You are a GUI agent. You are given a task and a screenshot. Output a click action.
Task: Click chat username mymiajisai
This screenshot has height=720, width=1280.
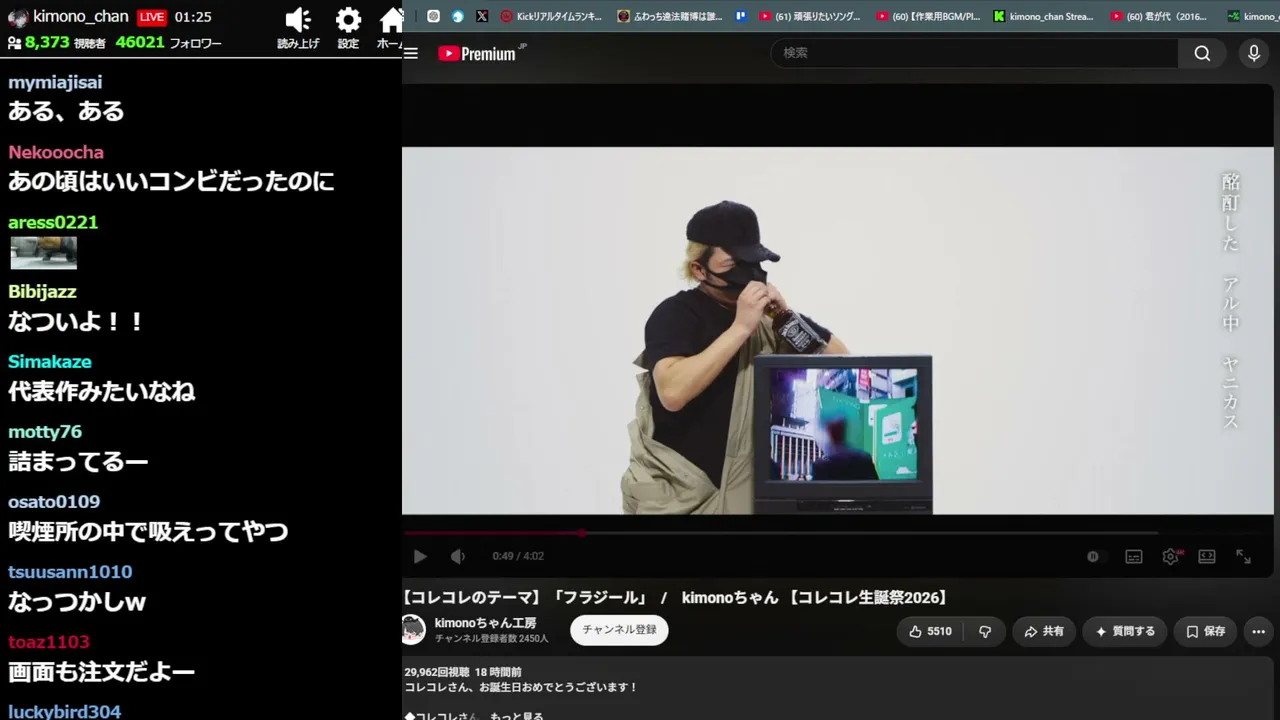point(55,82)
